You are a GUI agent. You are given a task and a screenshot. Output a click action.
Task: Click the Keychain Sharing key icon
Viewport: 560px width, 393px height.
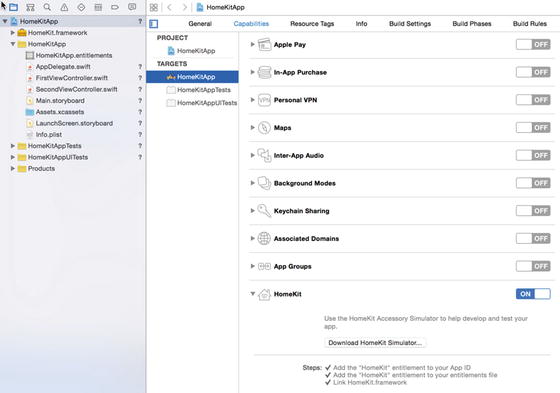click(264, 211)
